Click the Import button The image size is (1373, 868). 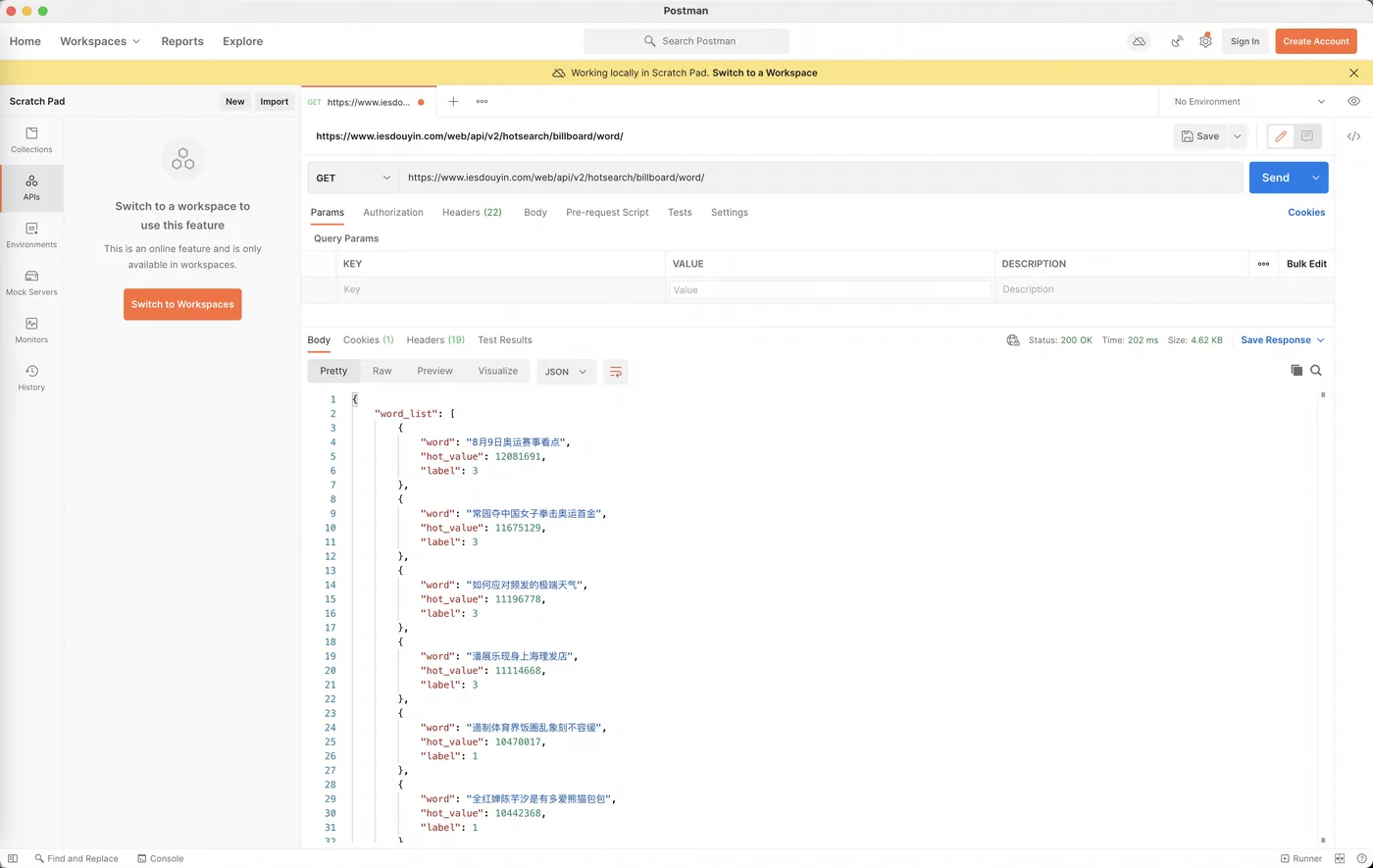tap(275, 101)
